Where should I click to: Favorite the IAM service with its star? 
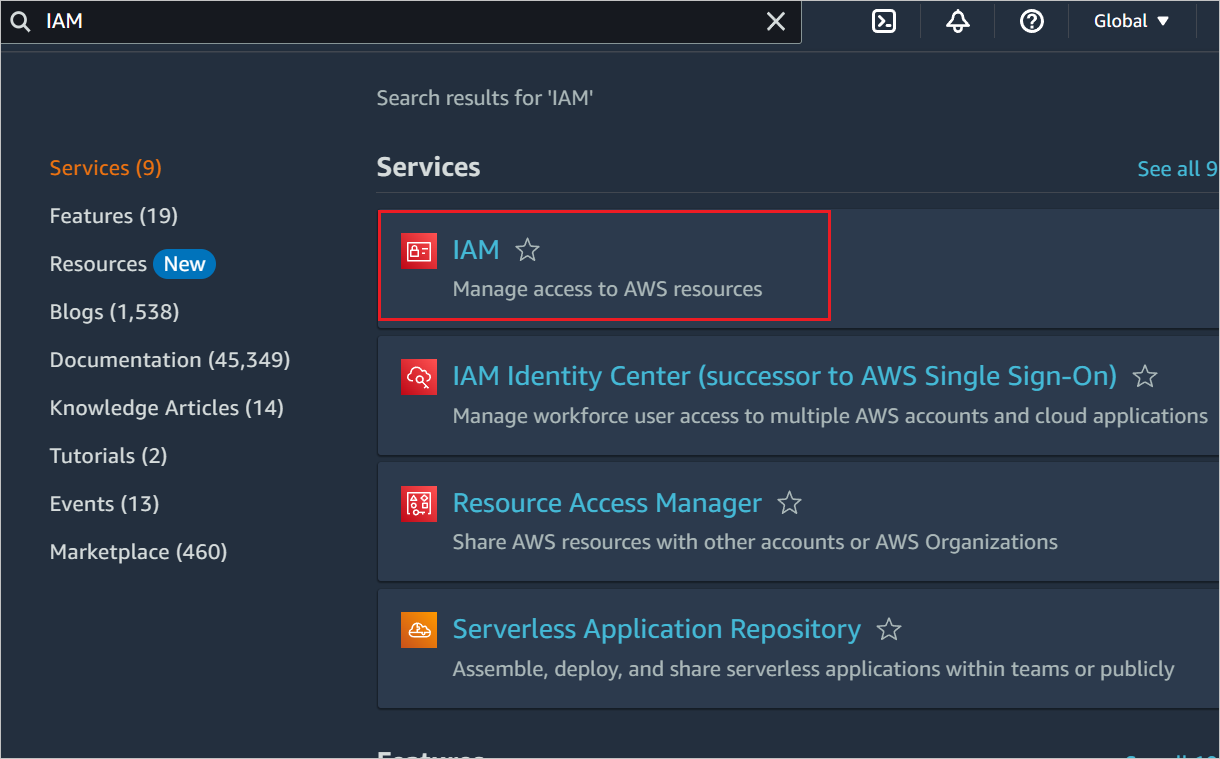click(527, 250)
